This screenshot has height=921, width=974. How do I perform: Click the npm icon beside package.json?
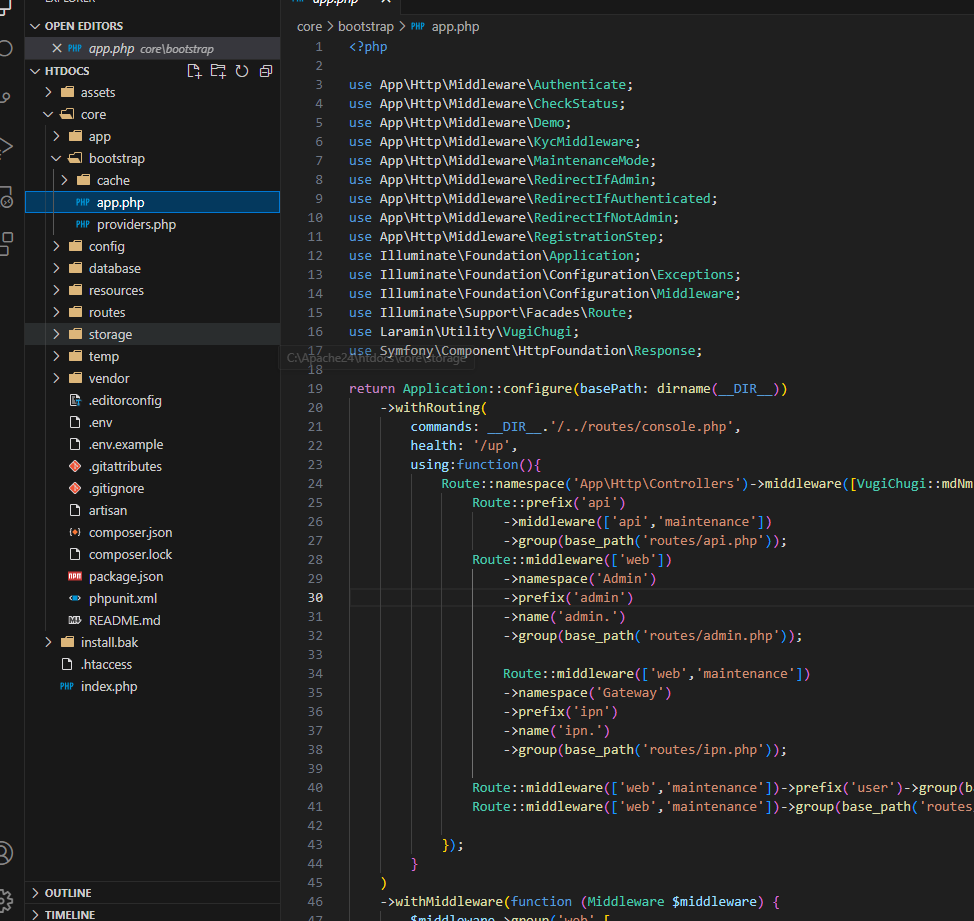[x=75, y=576]
